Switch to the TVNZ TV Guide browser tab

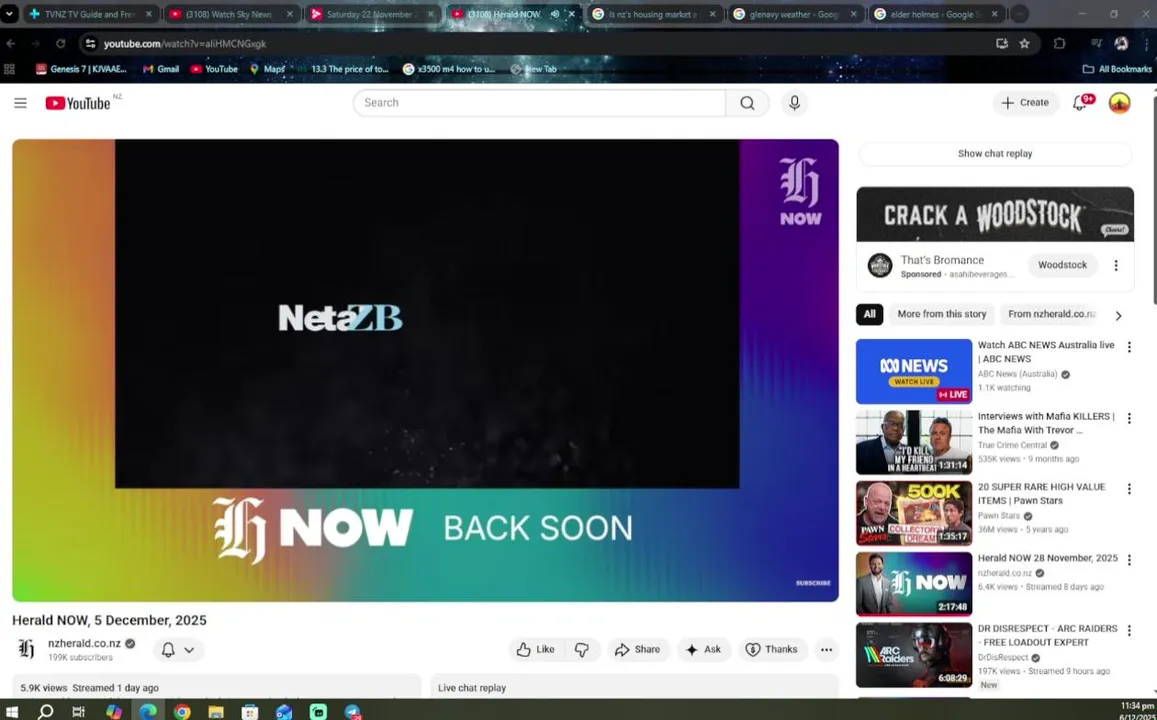pos(91,14)
